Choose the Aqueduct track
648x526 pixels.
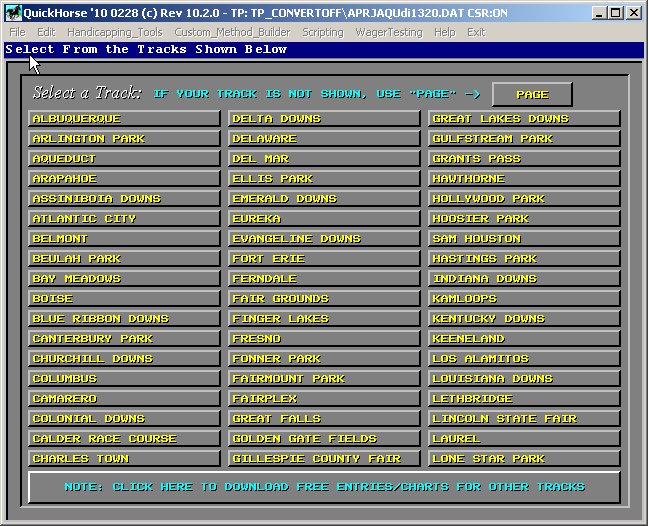[124, 159]
